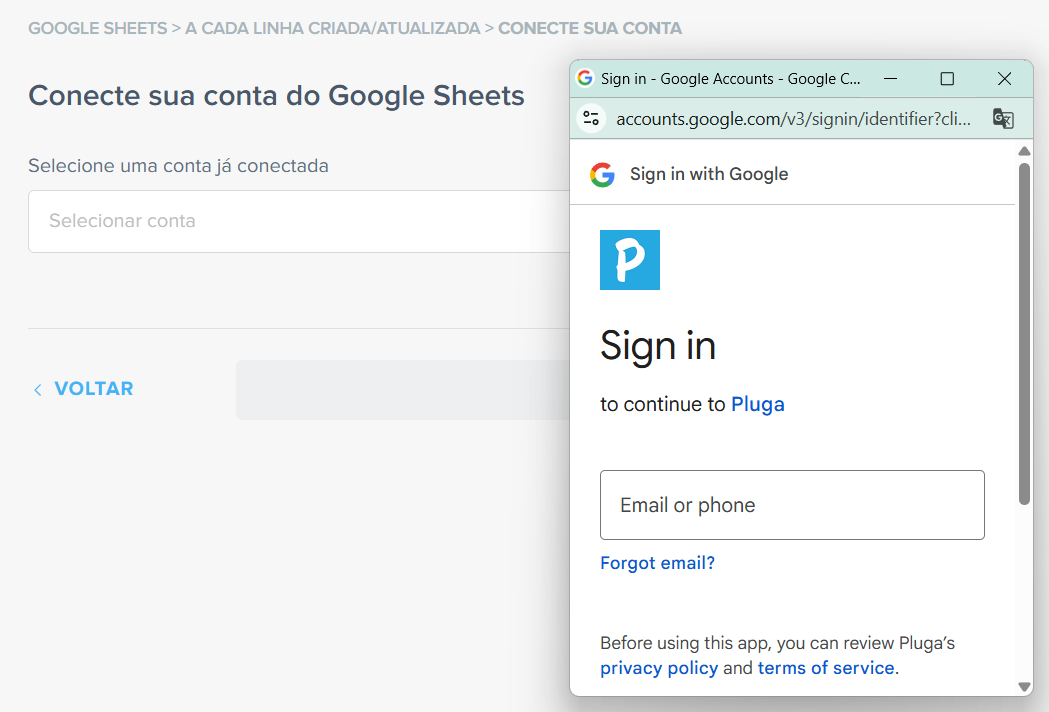
Task: Click the site information icon in address bar
Action: click(x=591, y=118)
